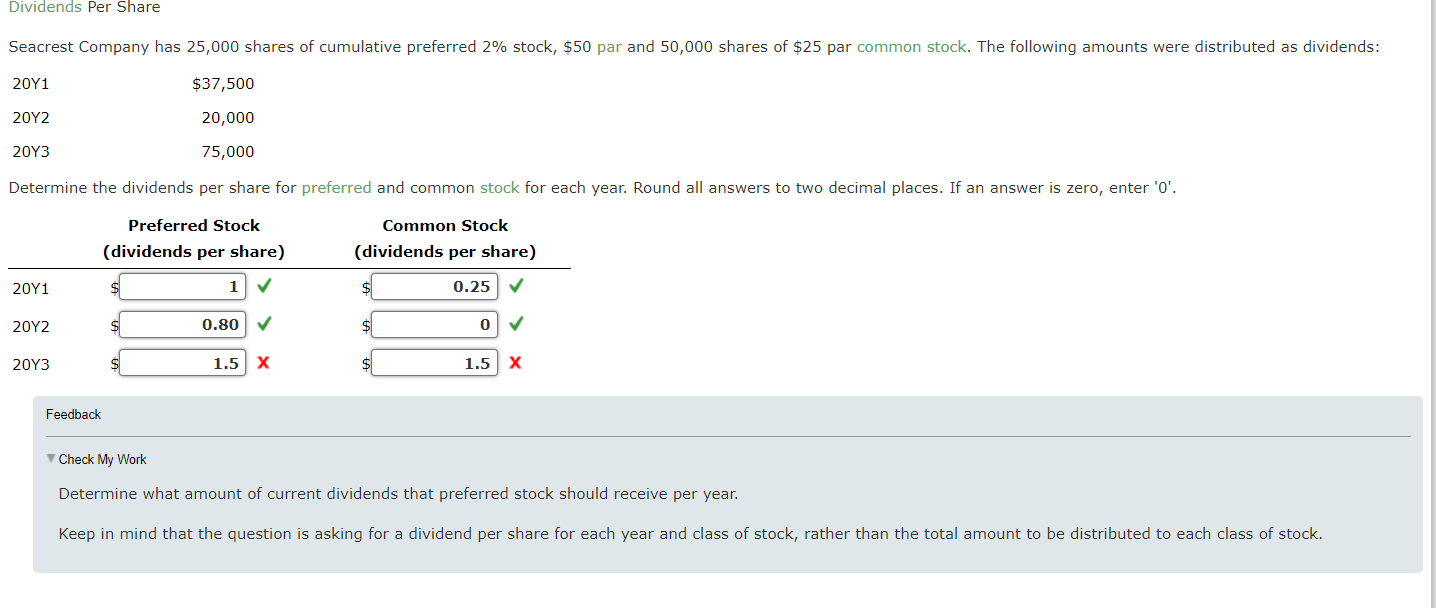The image size is (1436, 608).
Task: Click the green checkmark beside 20Y2 common answer
Action: 516,323
